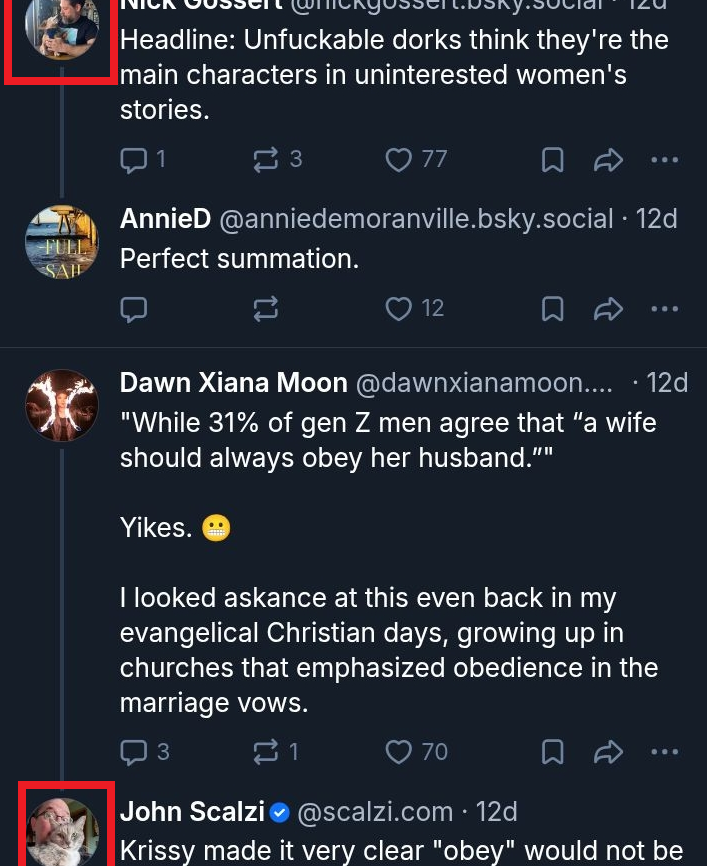The height and width of the screenshot is (867, 707).
Task: Bookmark Nick Gossert's post
Action: 553,160
